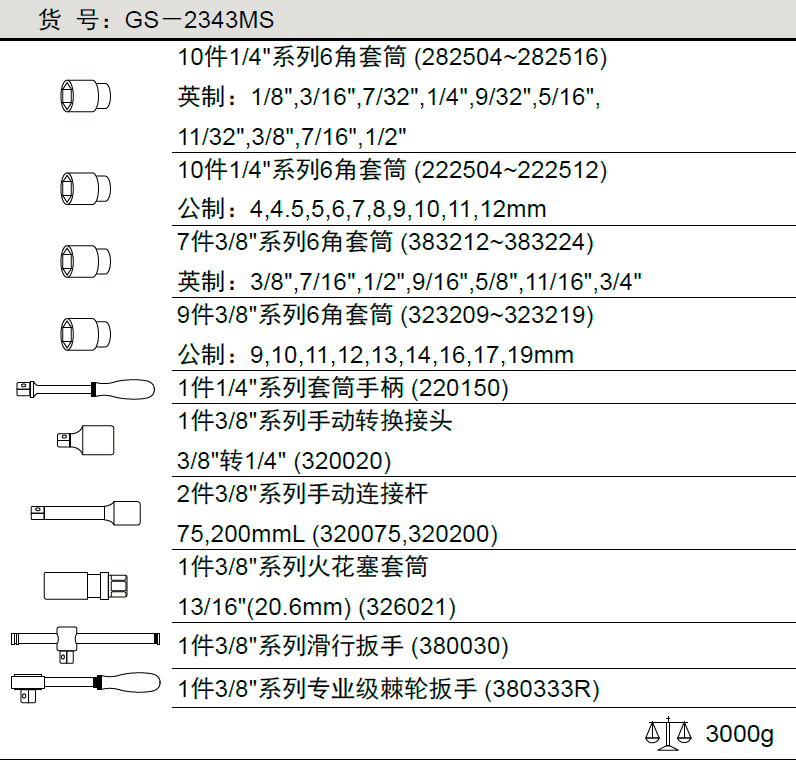Select the socket icon beside the 323209~323219 row
Viewport: 796px width, 764px height.
(85, 330)
